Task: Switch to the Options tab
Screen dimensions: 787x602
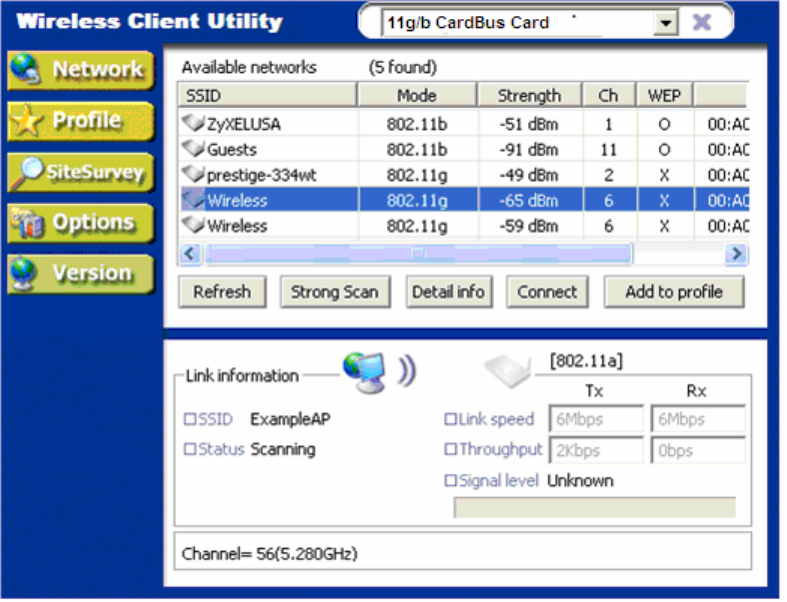Action: tap(81, 223)
